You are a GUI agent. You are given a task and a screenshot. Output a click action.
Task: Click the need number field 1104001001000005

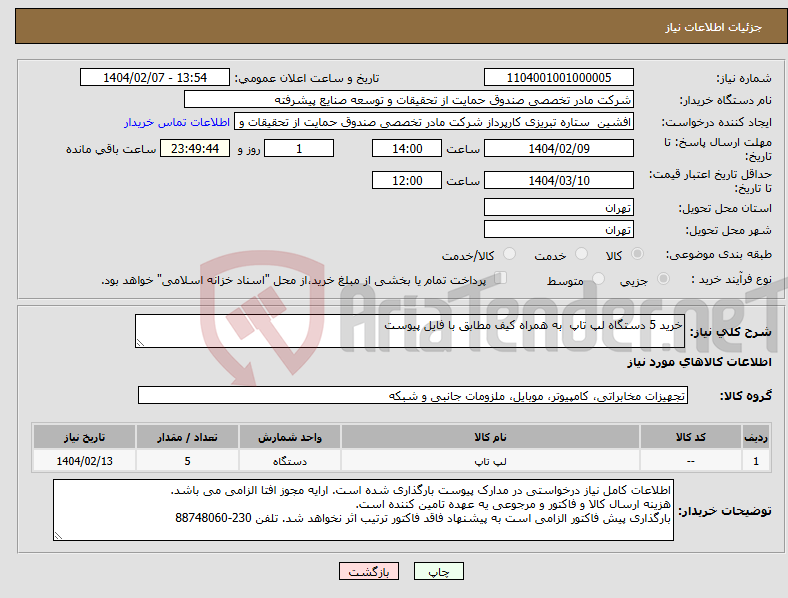(x=558, y=78)
